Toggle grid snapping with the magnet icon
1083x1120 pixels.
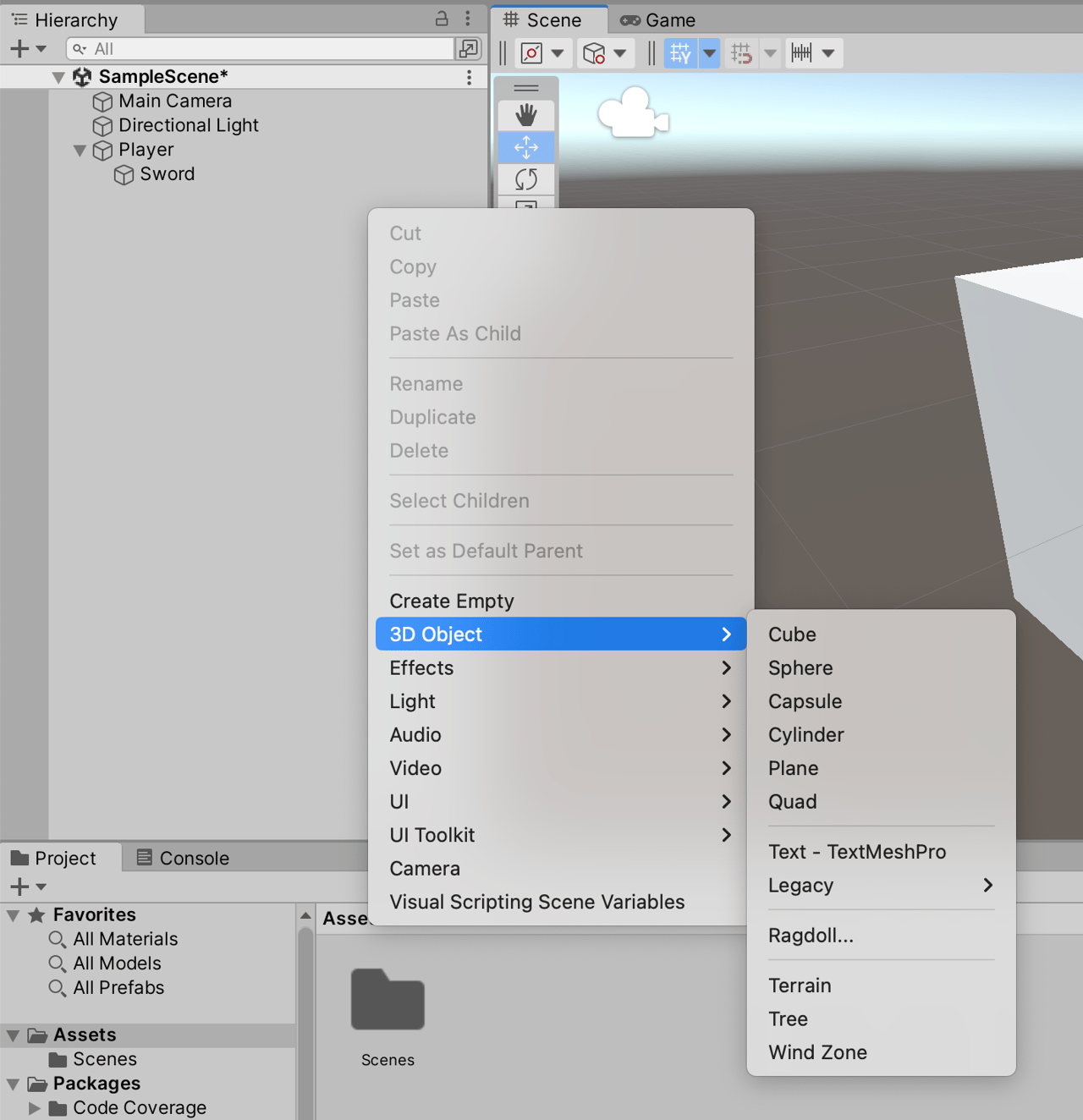point(740,52)
